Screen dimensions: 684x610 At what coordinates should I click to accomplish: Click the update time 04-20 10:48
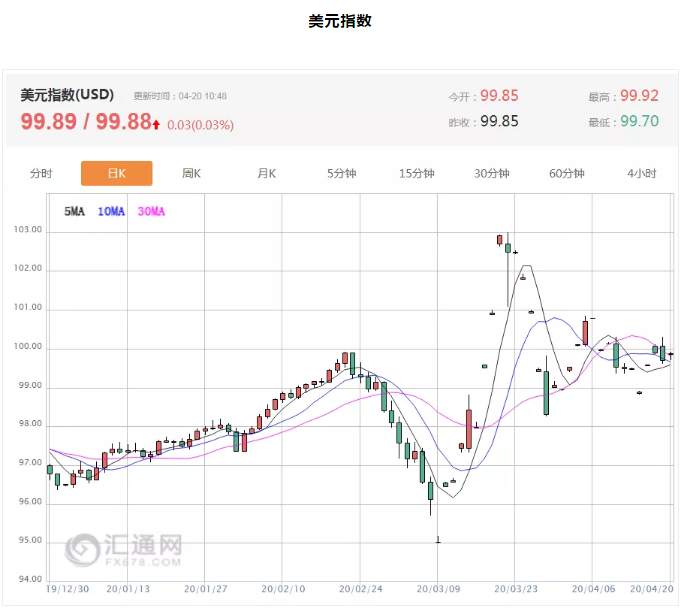pos(202,96)
